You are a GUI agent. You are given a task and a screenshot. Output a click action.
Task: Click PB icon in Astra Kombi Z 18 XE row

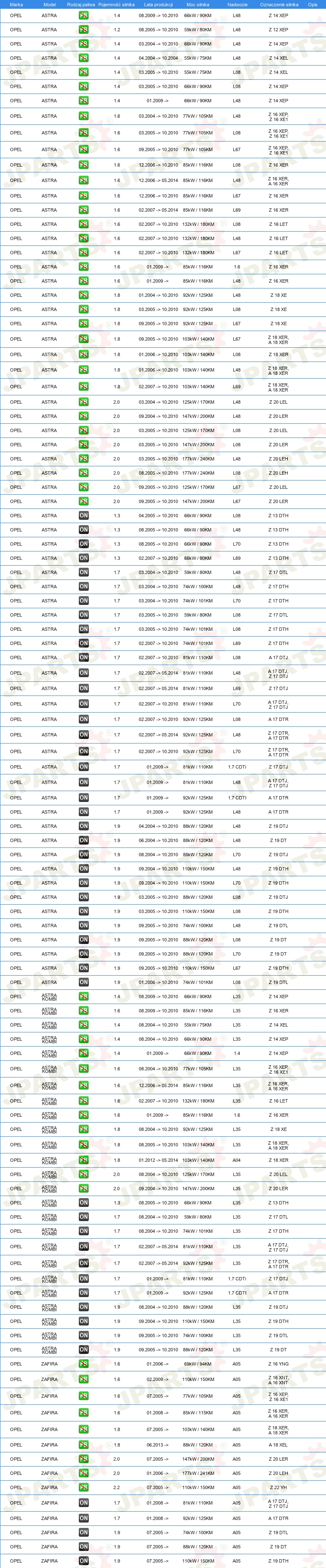[x=83, y=1129]
